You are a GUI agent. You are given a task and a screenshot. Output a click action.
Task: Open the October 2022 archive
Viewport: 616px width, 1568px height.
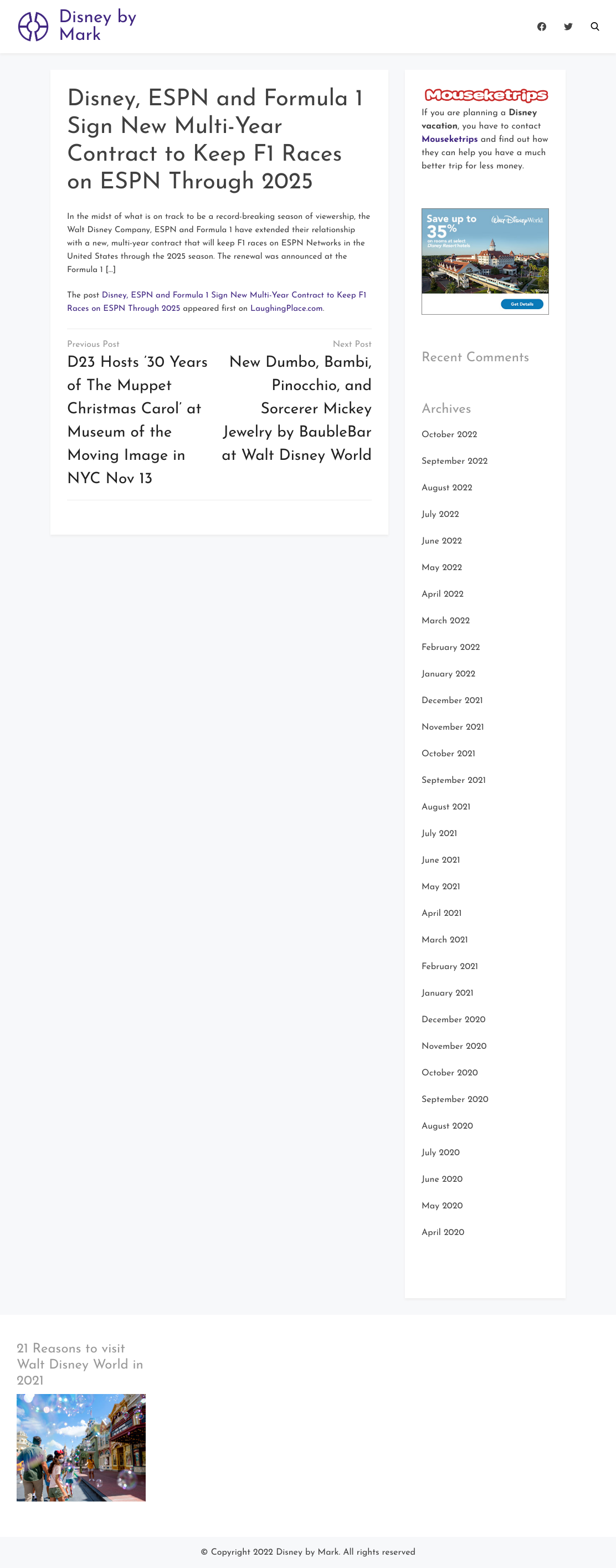(x=449, y=434)
